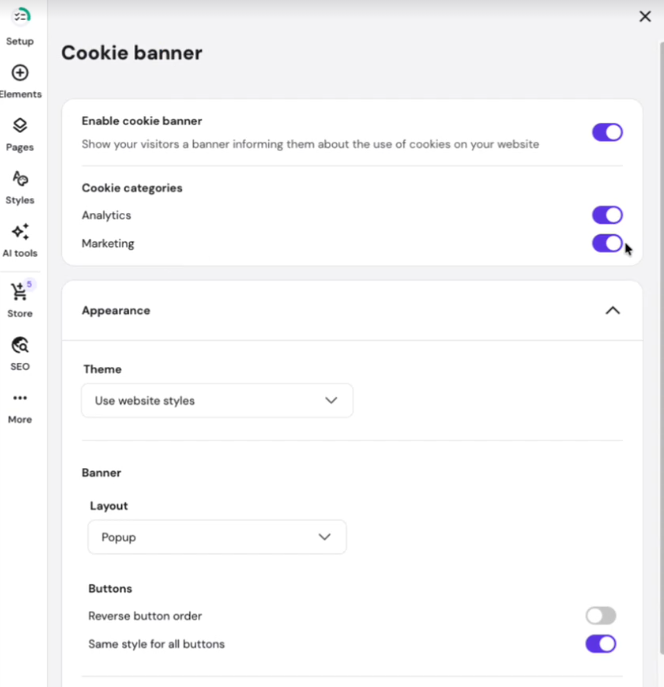Click the Cookie banner heading
Viewport: 664px width, 687px height.
(132, 53)
